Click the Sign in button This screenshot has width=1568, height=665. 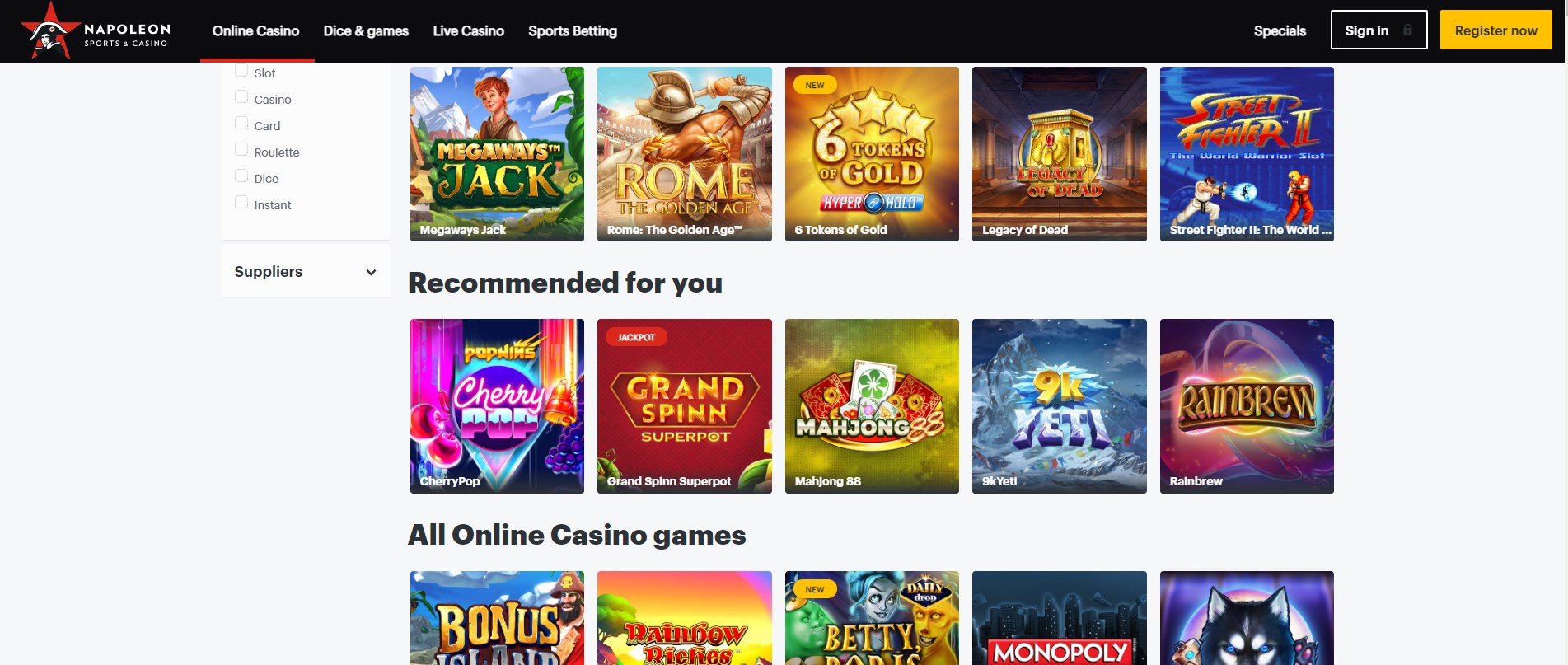(x=1378, y=30)
